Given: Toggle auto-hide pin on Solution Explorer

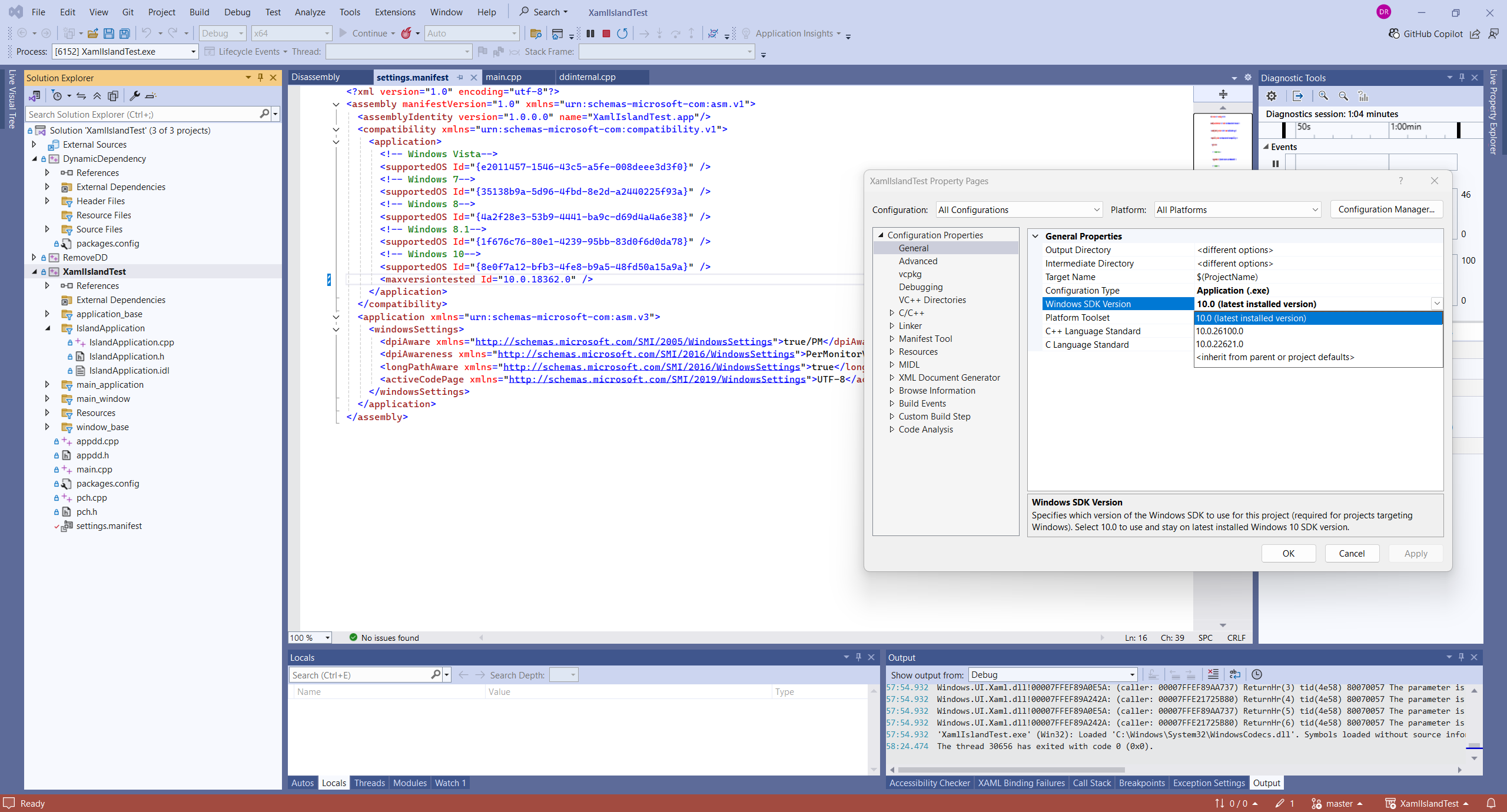Looking at the screenshot, I should [260, 78].
